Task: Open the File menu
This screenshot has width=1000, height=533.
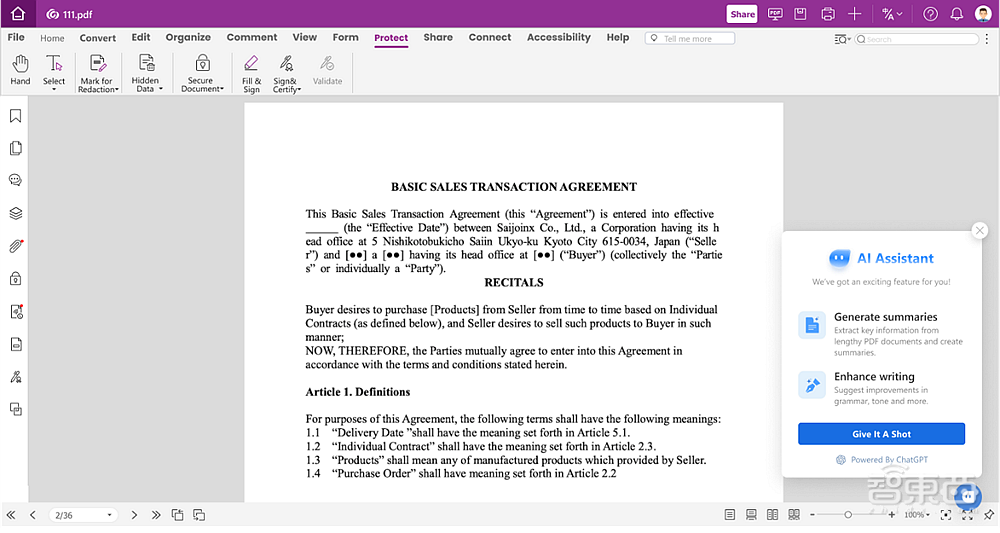Action: pyautogui.click(x=16, y=38)
